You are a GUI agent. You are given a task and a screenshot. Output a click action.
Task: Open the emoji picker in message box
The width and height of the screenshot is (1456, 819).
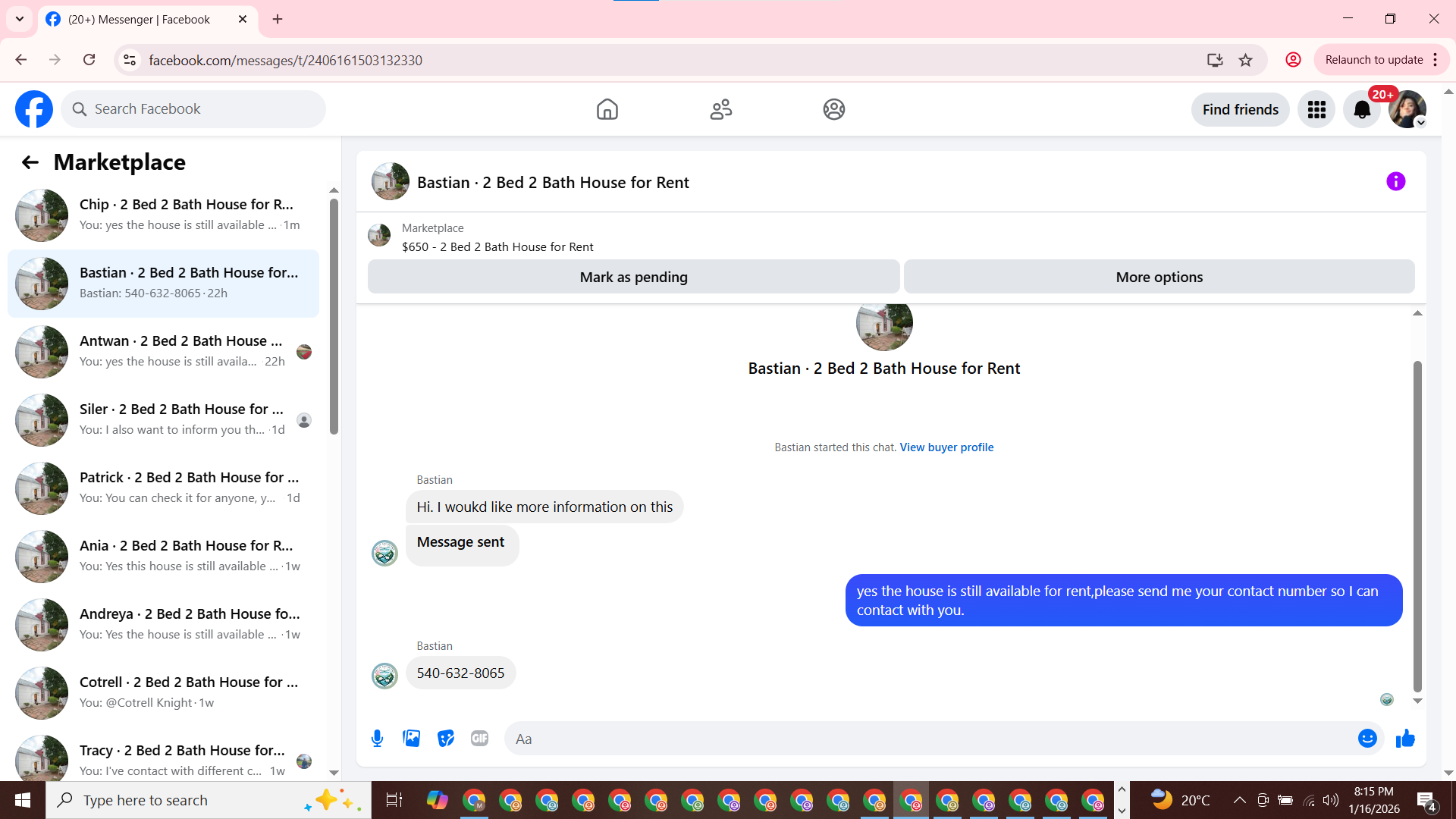click(x=1367, y=739)
